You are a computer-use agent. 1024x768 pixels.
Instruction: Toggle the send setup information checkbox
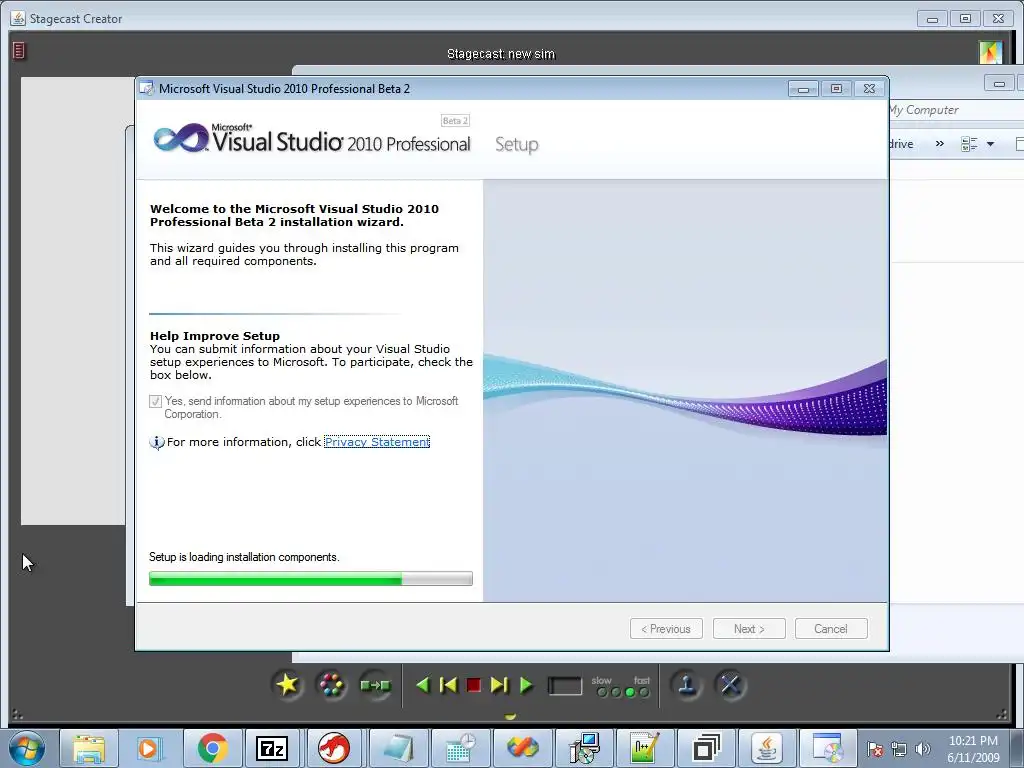click(x=155, y=401)
